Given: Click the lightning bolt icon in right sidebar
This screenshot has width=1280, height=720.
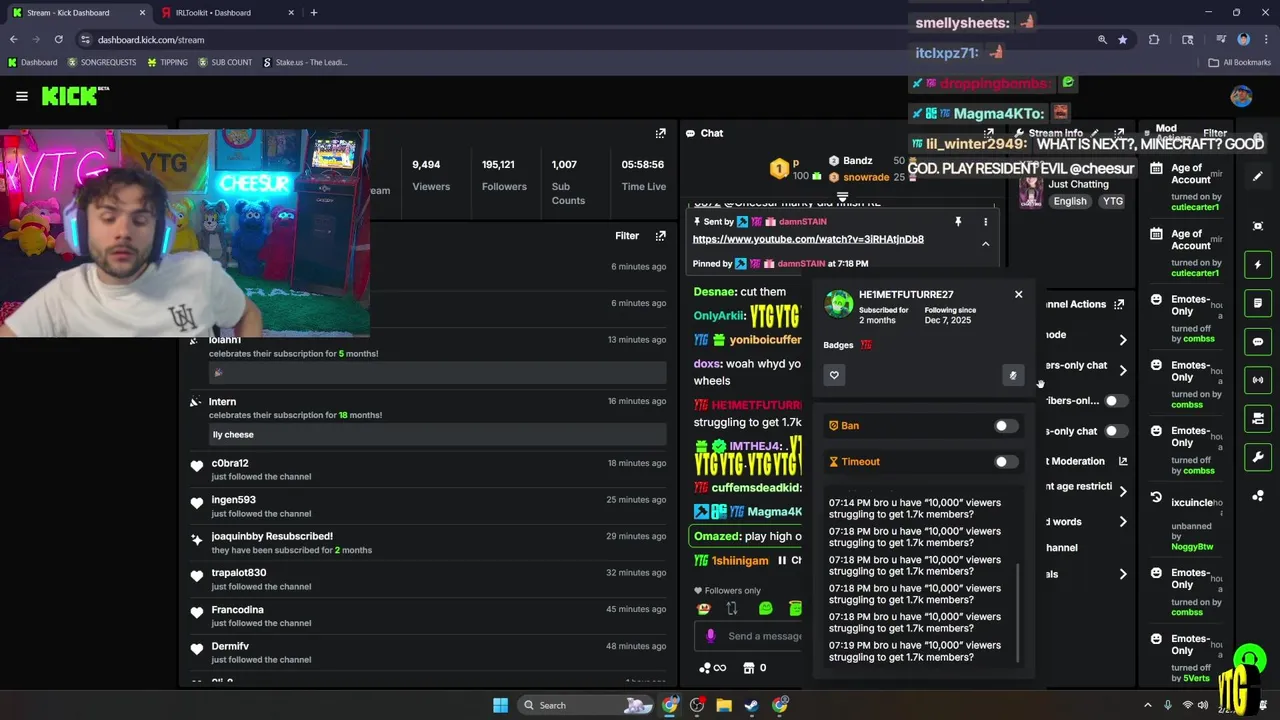Looking at the screenshot, I should point(1258,265).
